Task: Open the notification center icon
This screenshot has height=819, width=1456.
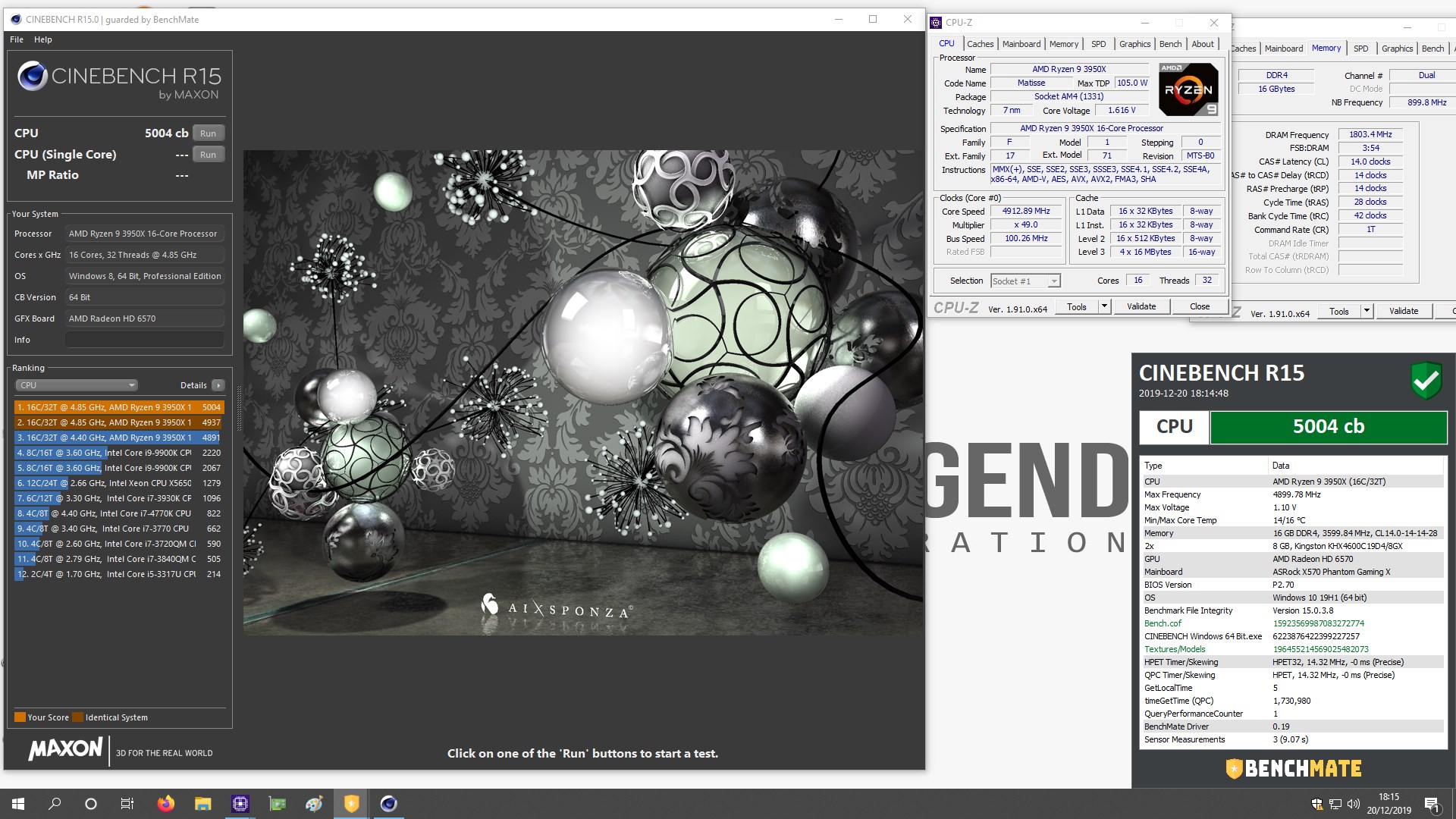Action: (x=1432, y=804)
